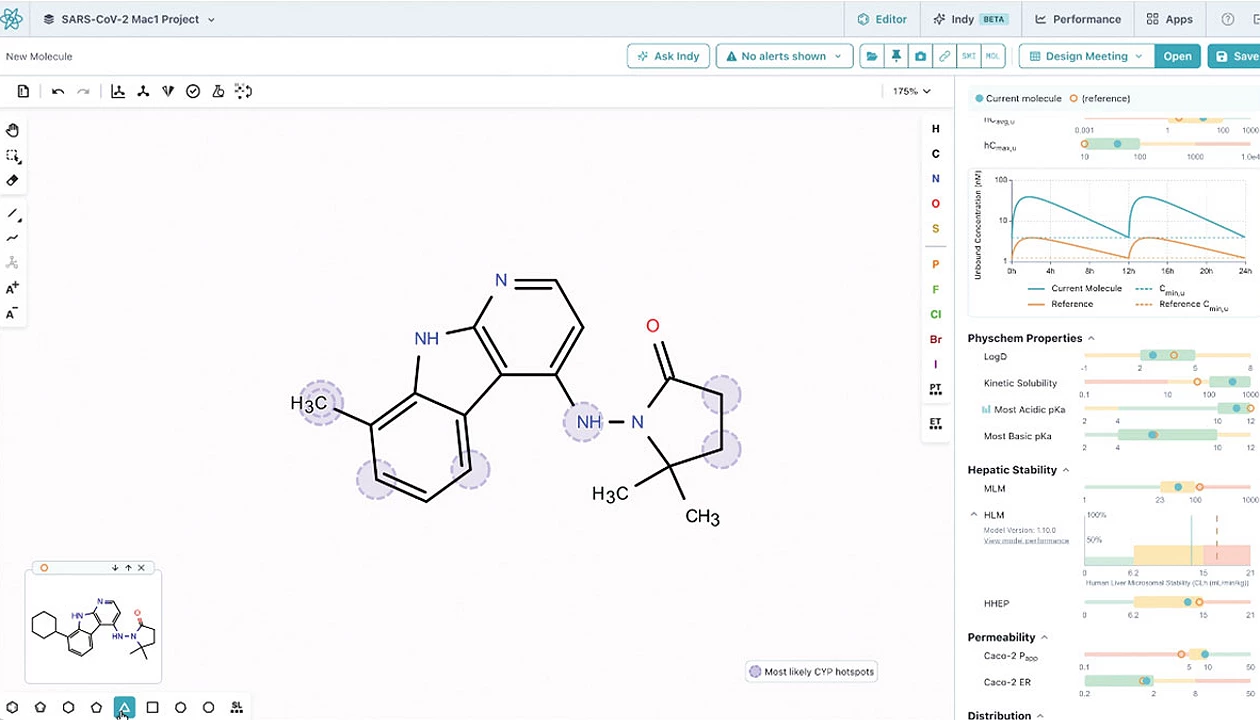Open the 175% zoom level dropdown
The width and height of the screenshot is (1260, 720).
pyautogui.click(x=912, y=91)
